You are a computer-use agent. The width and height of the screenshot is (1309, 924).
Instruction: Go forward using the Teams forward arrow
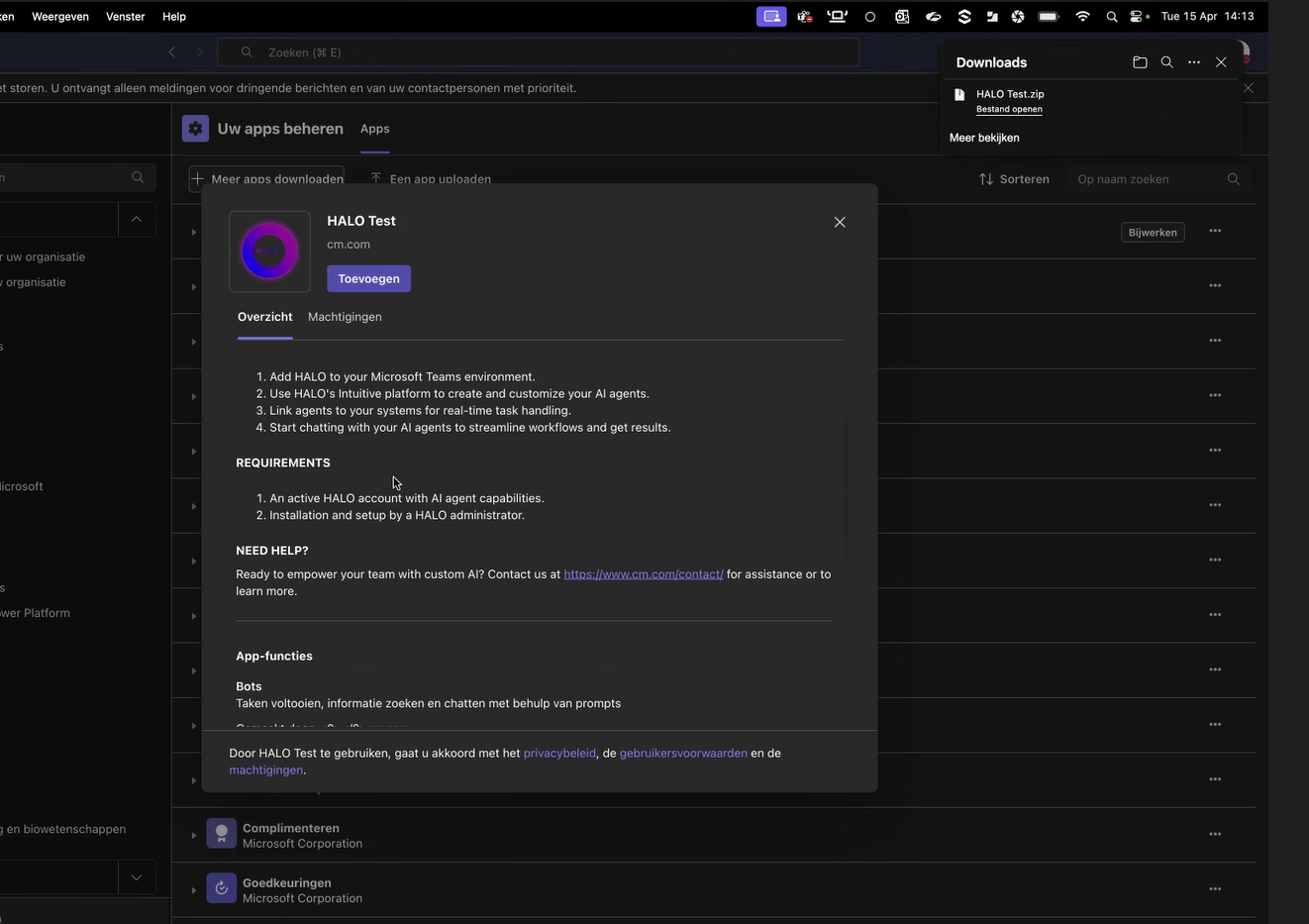[199, 51]
